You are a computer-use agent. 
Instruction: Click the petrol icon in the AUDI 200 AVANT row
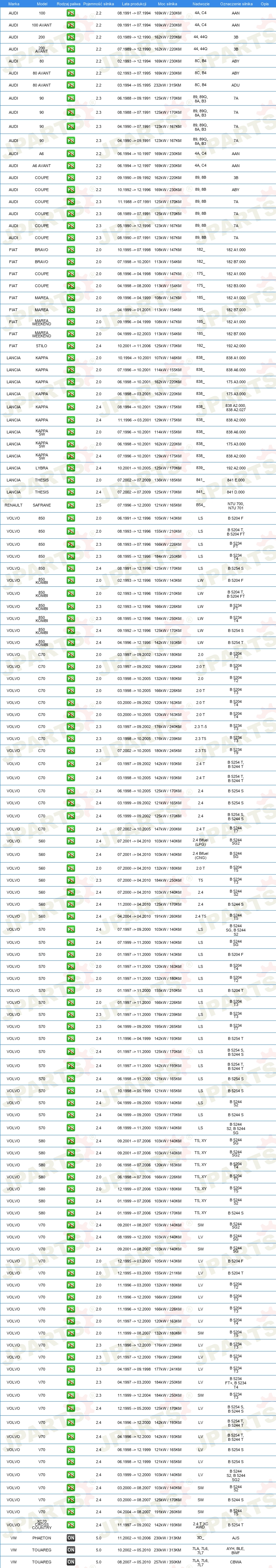(71, 49)
